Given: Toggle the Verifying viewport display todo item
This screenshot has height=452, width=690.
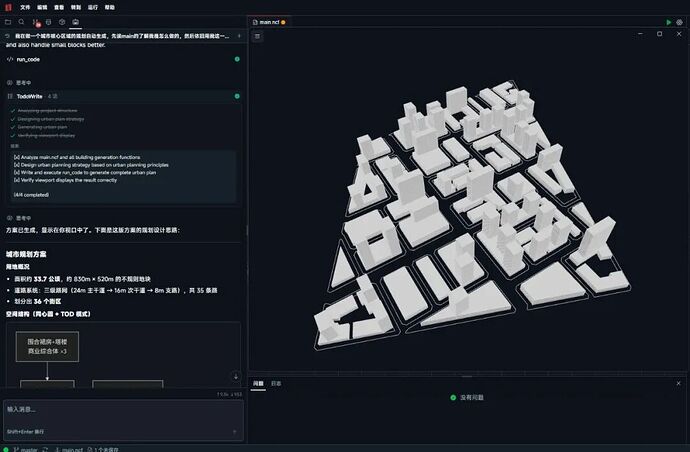Looking at the screenshot, I should (43, 136).
